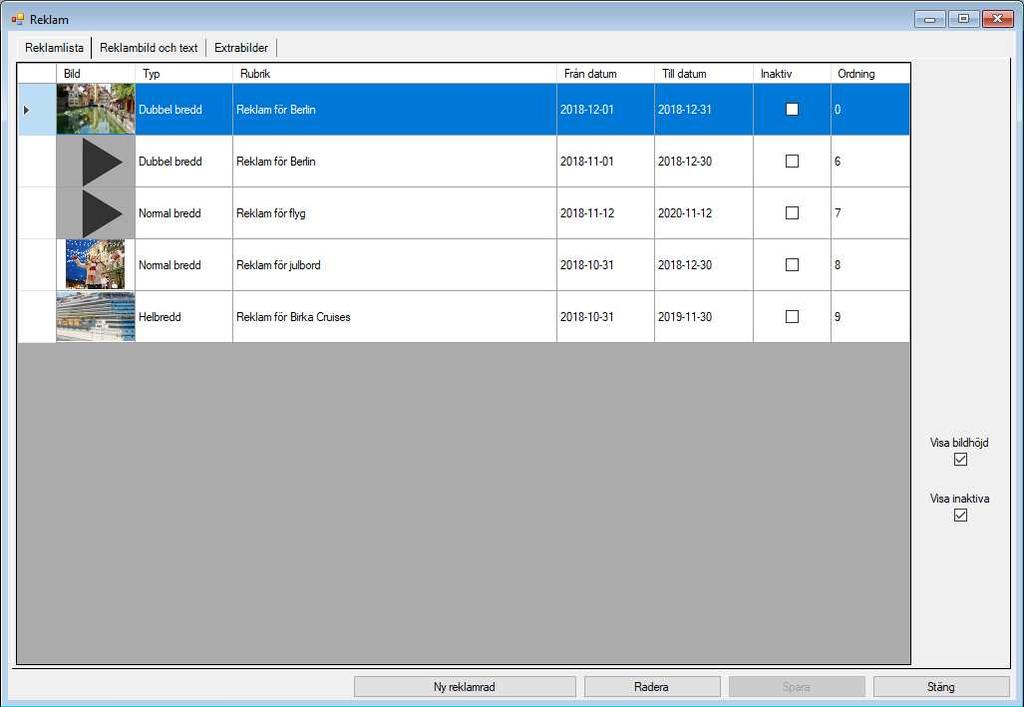
Task: Toggle Inaktiv checkbox for Reklam för julbord
Action: pyautogui.click(x=792, y=264)
